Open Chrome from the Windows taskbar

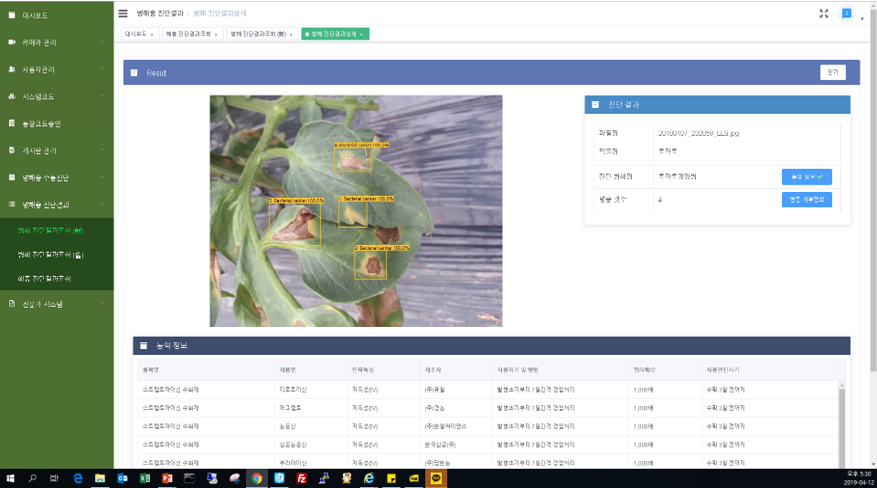coord(257,479)
